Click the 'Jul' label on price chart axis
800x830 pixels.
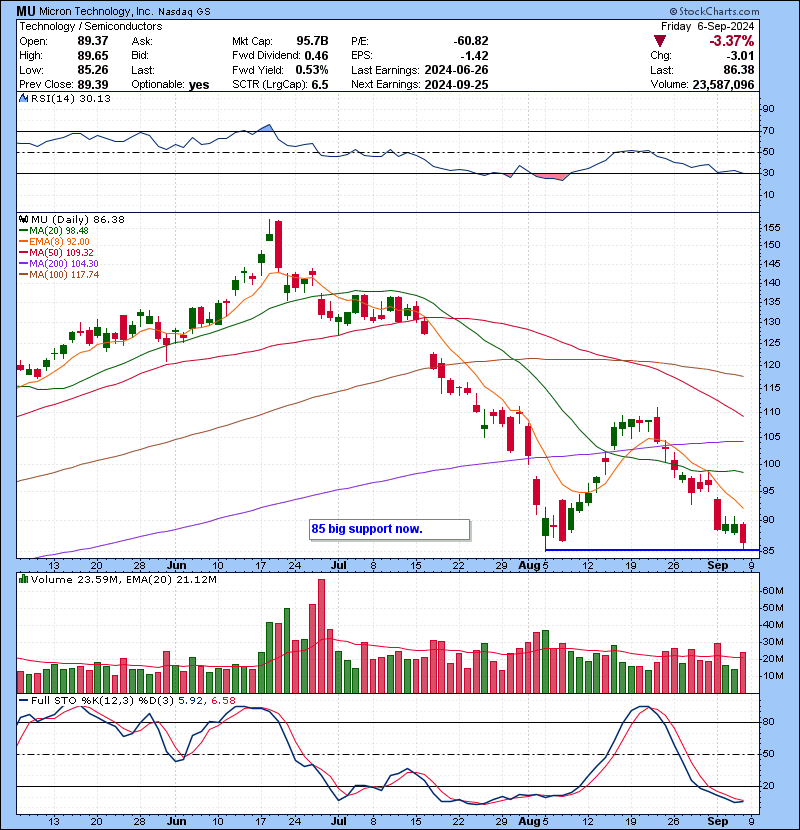point(339,565)
